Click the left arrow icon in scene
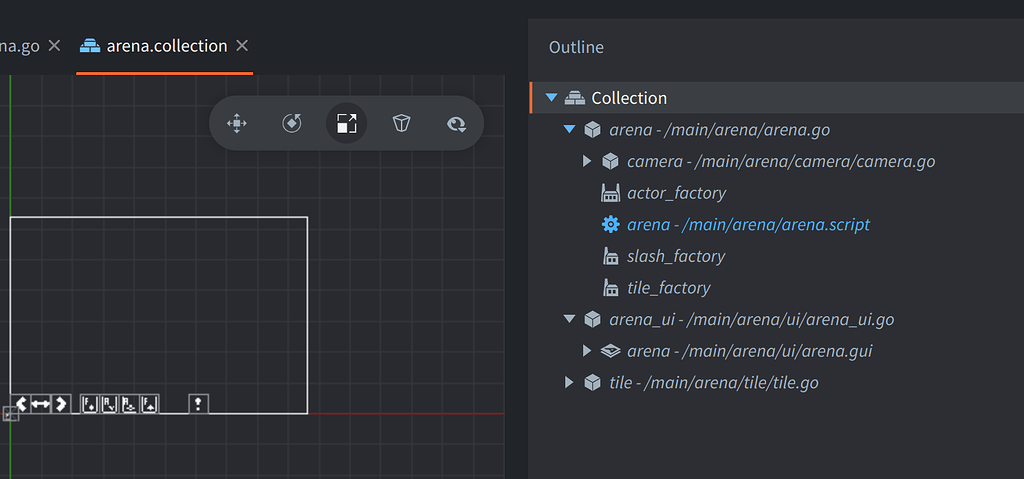 [x=22, y=404]
